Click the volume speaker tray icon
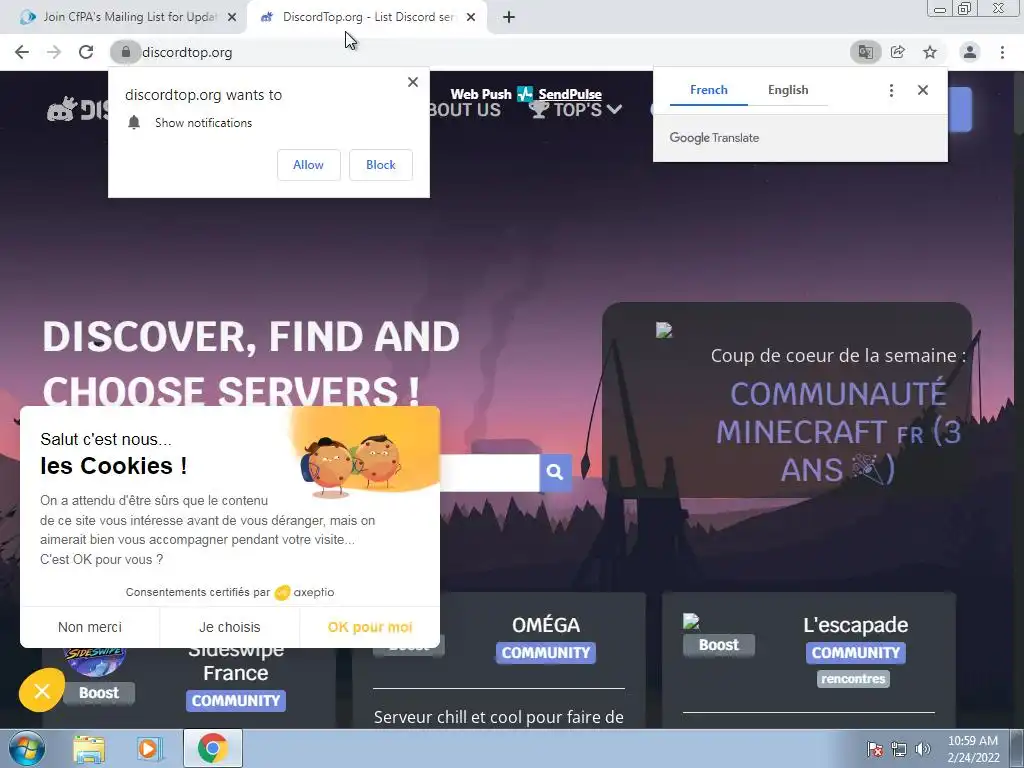Viewport: 1024px width, 768px height. (923, 749)
